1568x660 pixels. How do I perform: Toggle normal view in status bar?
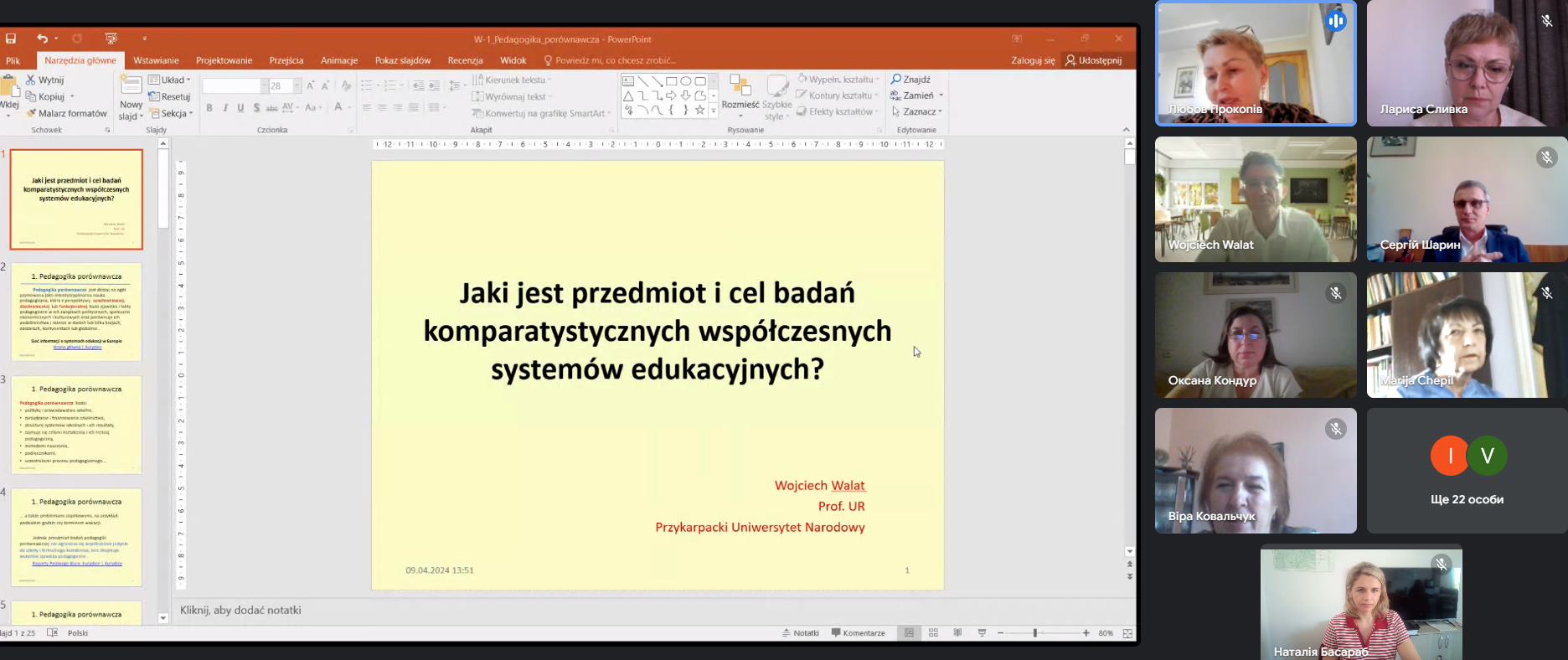pos(909,633)
